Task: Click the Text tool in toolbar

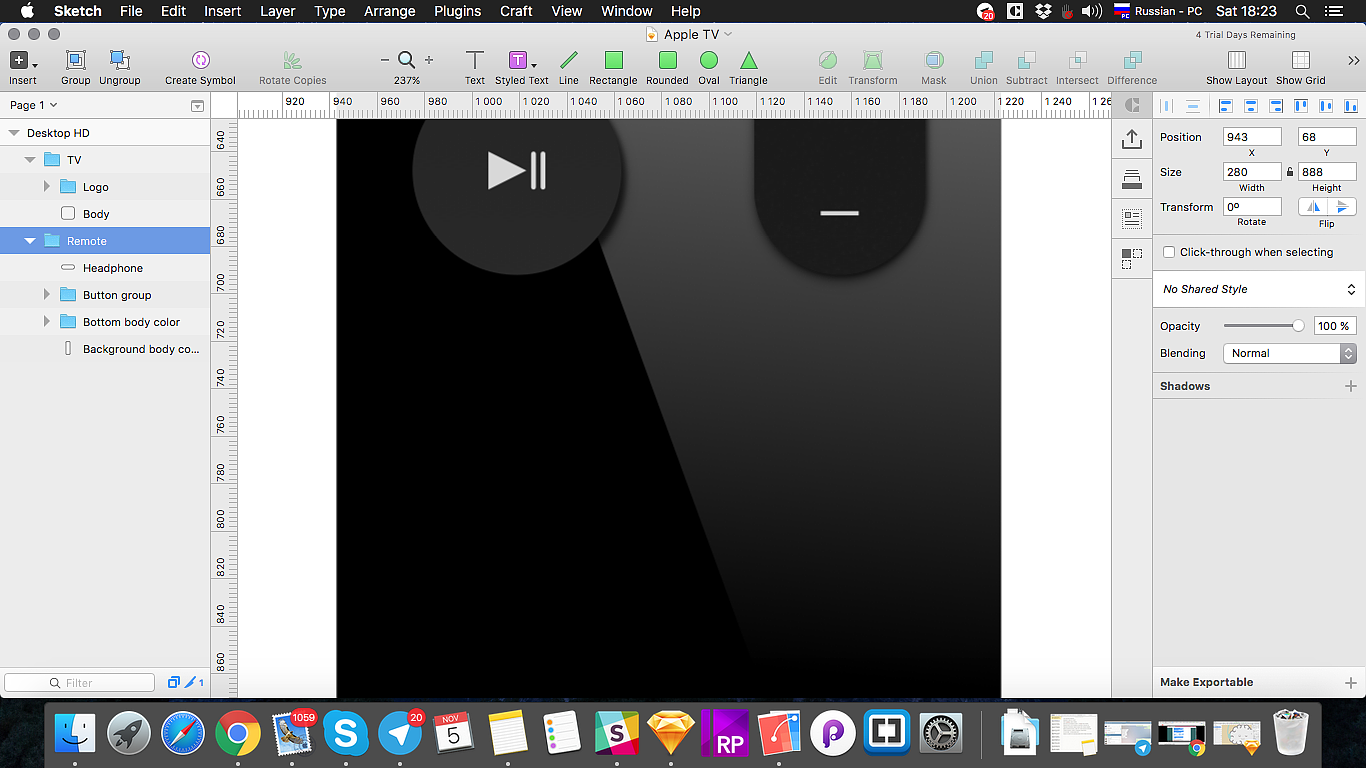Action: point(475,62)
